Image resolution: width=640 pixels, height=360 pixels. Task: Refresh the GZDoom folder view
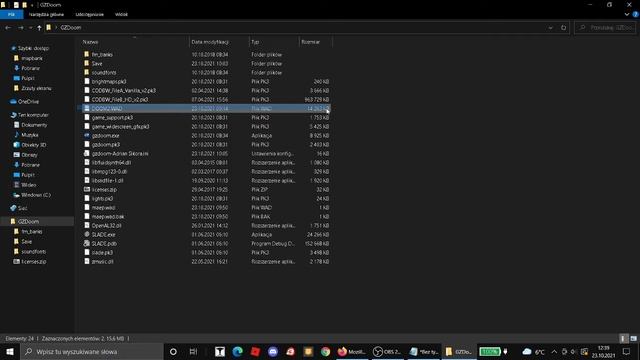tap(563, 28)
